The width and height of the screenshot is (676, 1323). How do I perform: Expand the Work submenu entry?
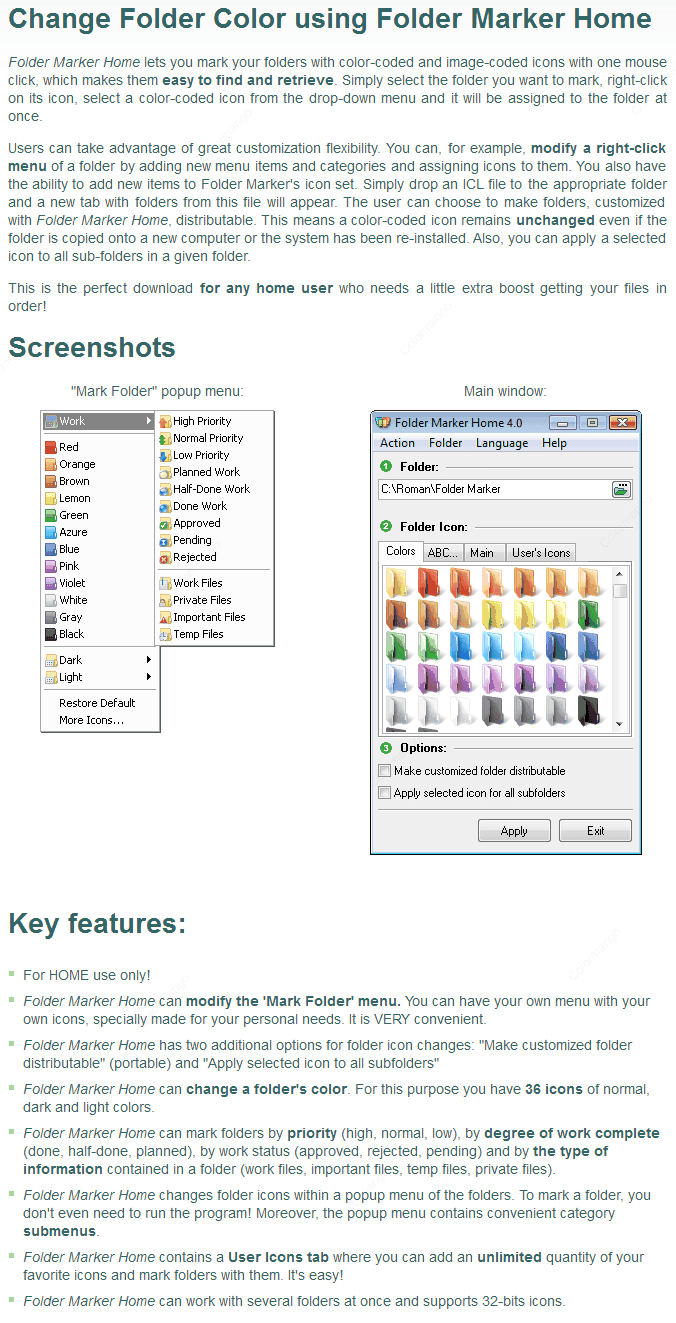[99, 421]
